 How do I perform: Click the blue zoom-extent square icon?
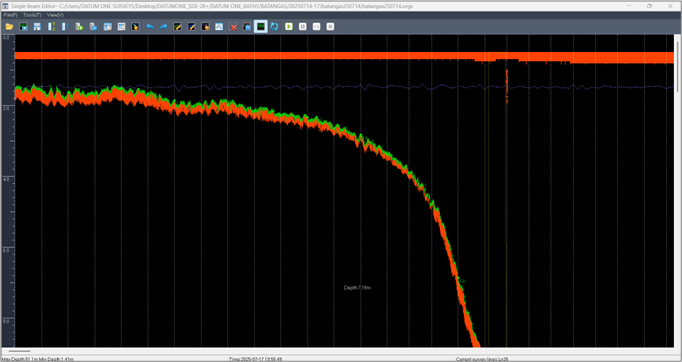point(219,27)
